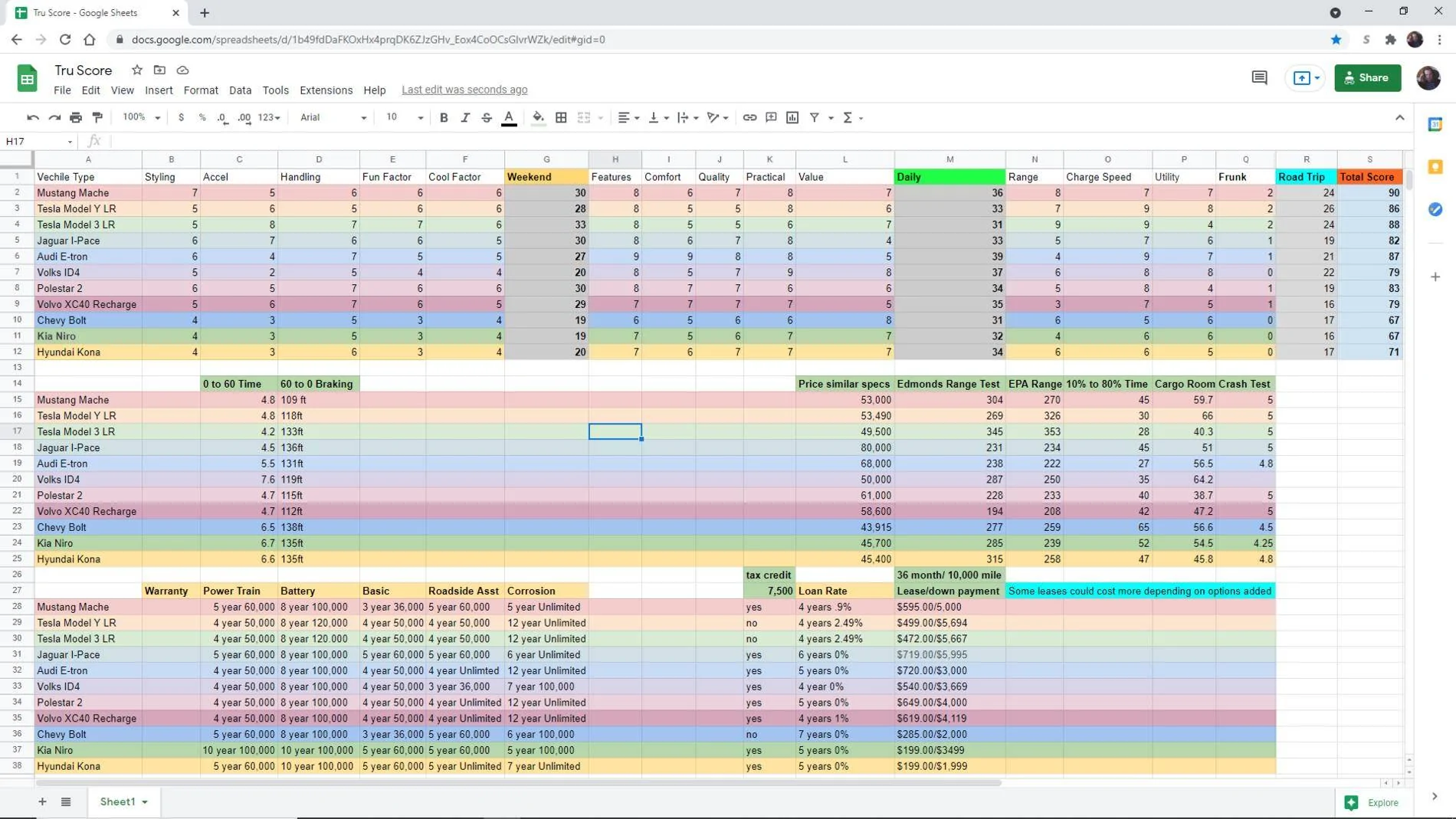Open the borders tool

pyautogui.click(x=561, y=117)
